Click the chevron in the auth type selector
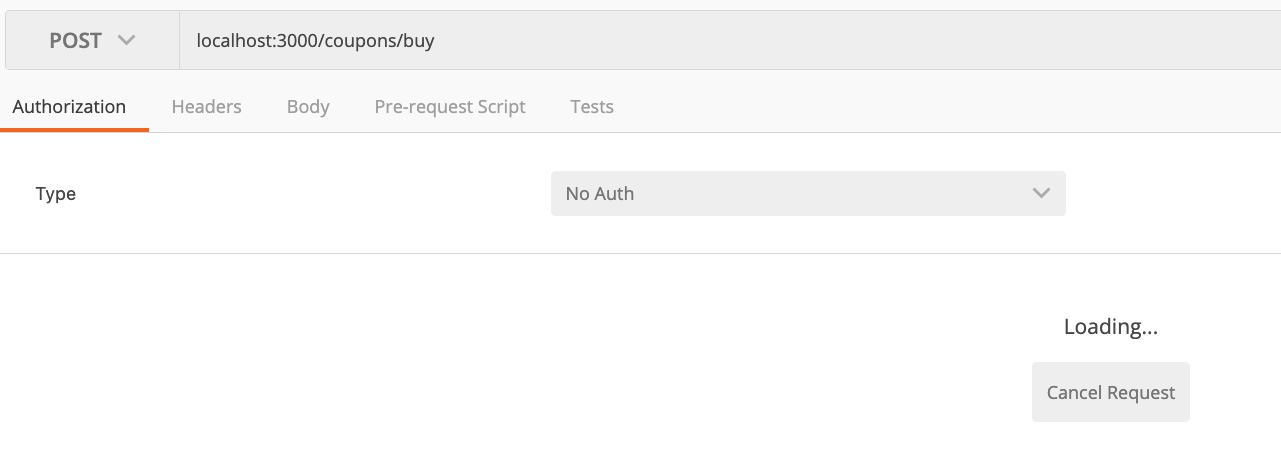1281x453 pixels. (x=1041, y=194)
